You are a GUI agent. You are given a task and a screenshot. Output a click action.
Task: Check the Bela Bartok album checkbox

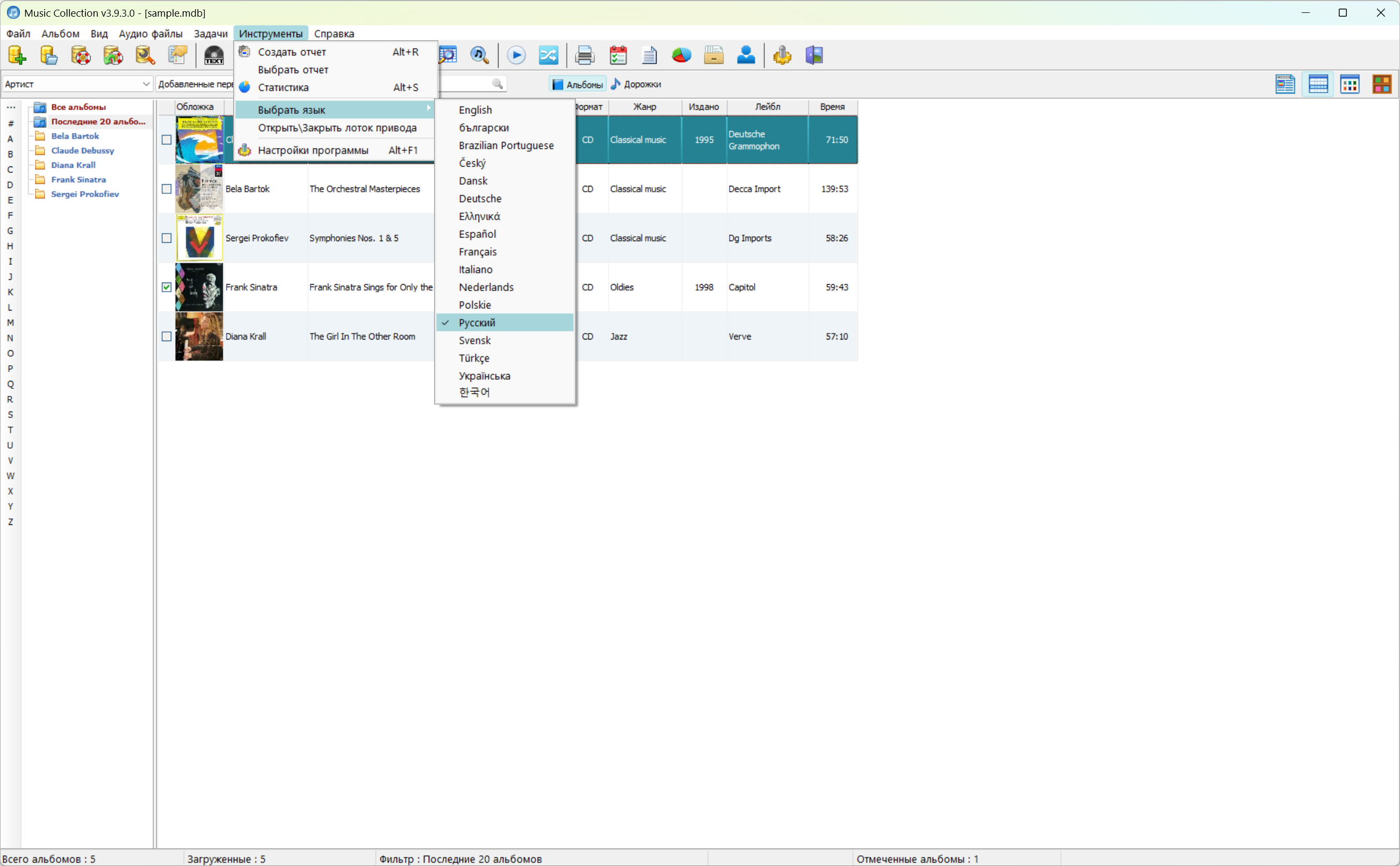(x=167, y=189)
